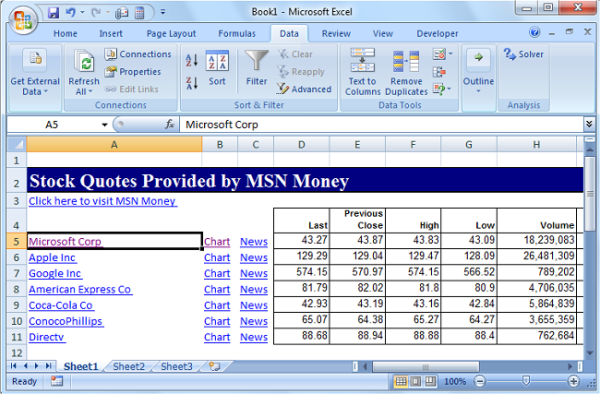
Task: Switch to the Formulas ribbon tab
Action: [x=237, y=34]
